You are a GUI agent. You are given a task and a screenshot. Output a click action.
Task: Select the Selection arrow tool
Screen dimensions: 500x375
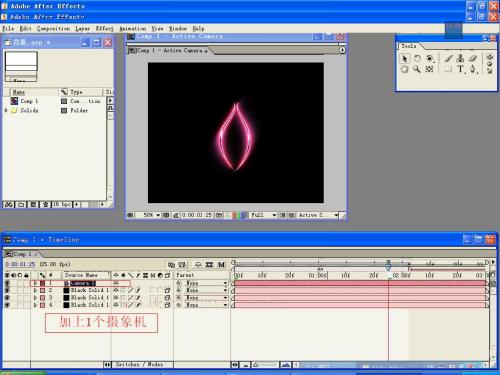tap(404, 59)
